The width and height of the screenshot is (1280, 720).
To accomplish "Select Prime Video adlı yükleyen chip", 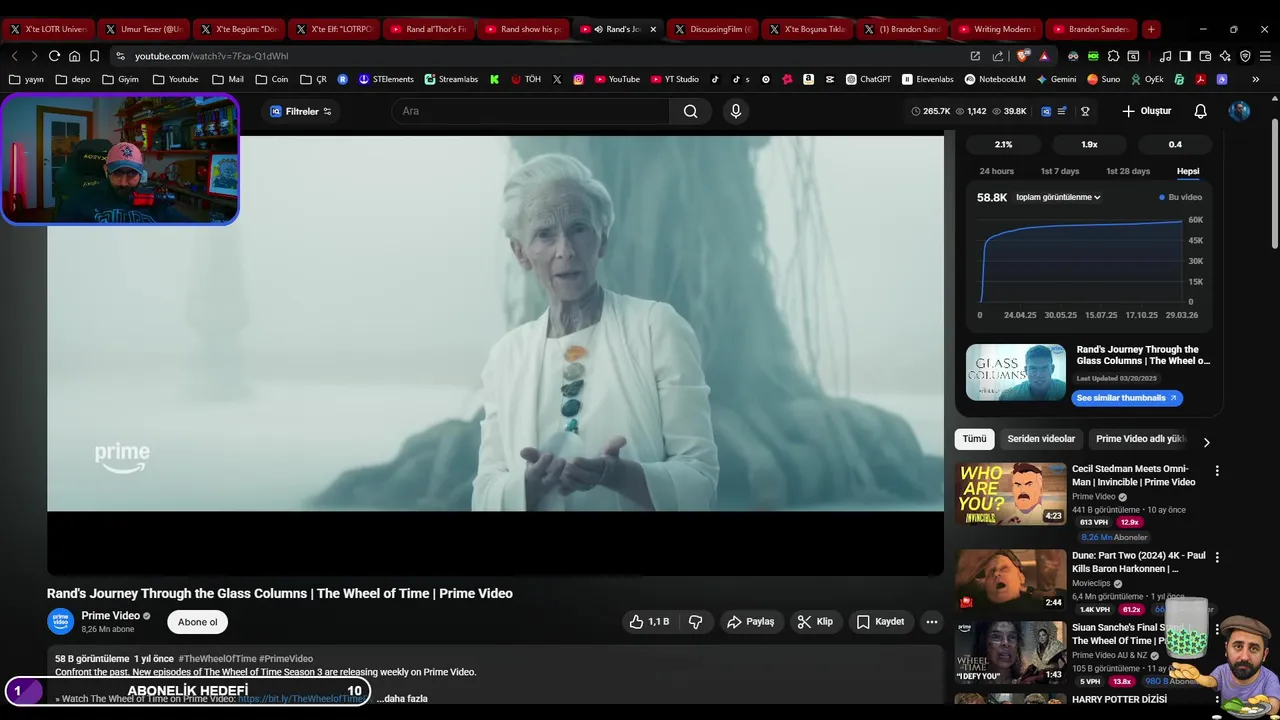I will coord(1139,439).
